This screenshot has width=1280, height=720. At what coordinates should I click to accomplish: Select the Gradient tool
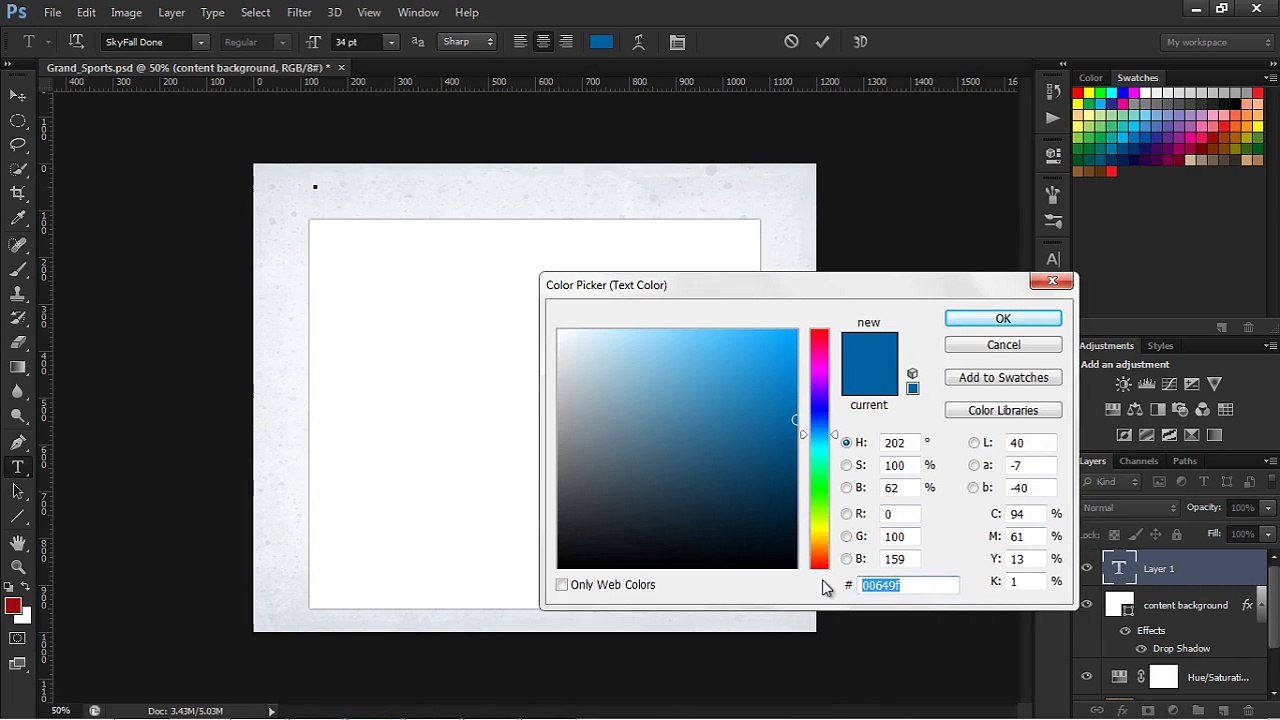pos(18,367)
